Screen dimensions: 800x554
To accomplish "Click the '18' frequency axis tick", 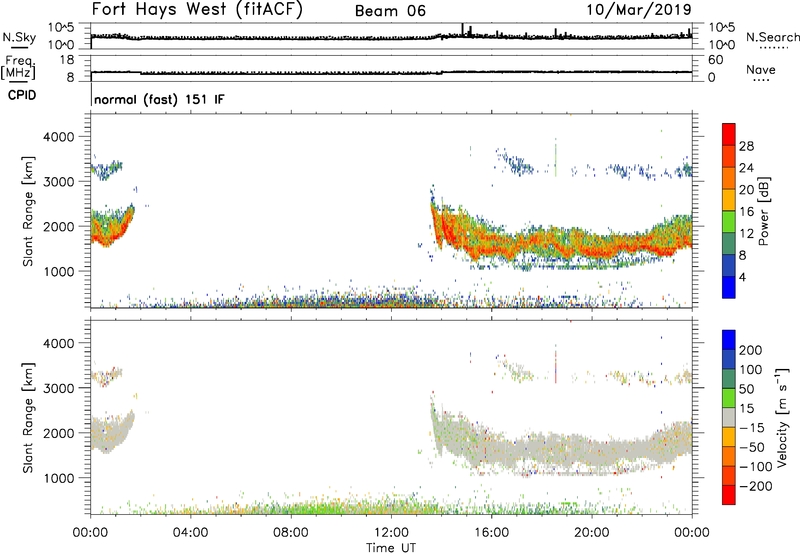I will pyautogui.click(x=67, y=60).
